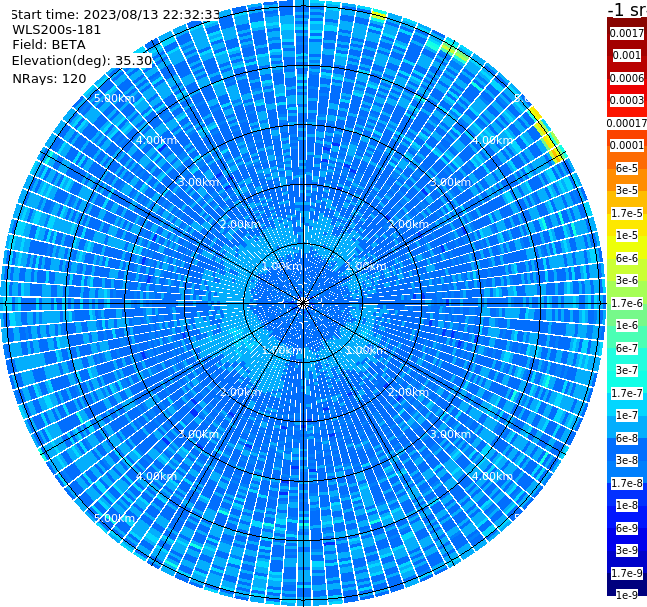Select the WLS200s-181 instrument label
This screenshot has height=607, width=647.
pos(57,30)
